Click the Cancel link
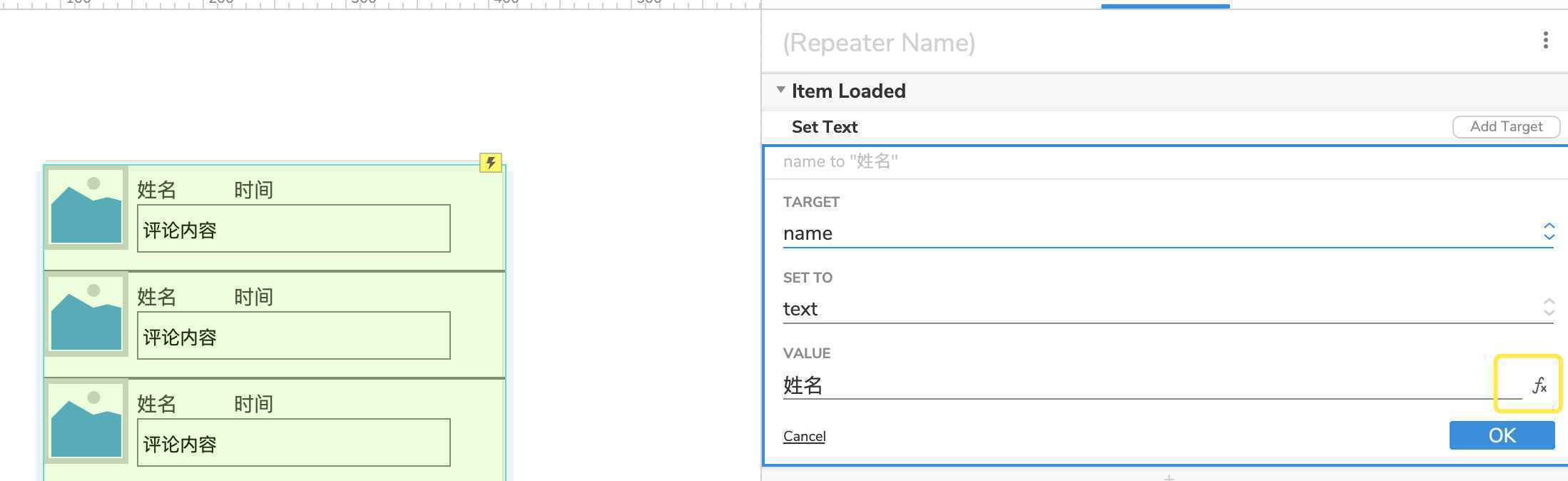 [804, 436]
